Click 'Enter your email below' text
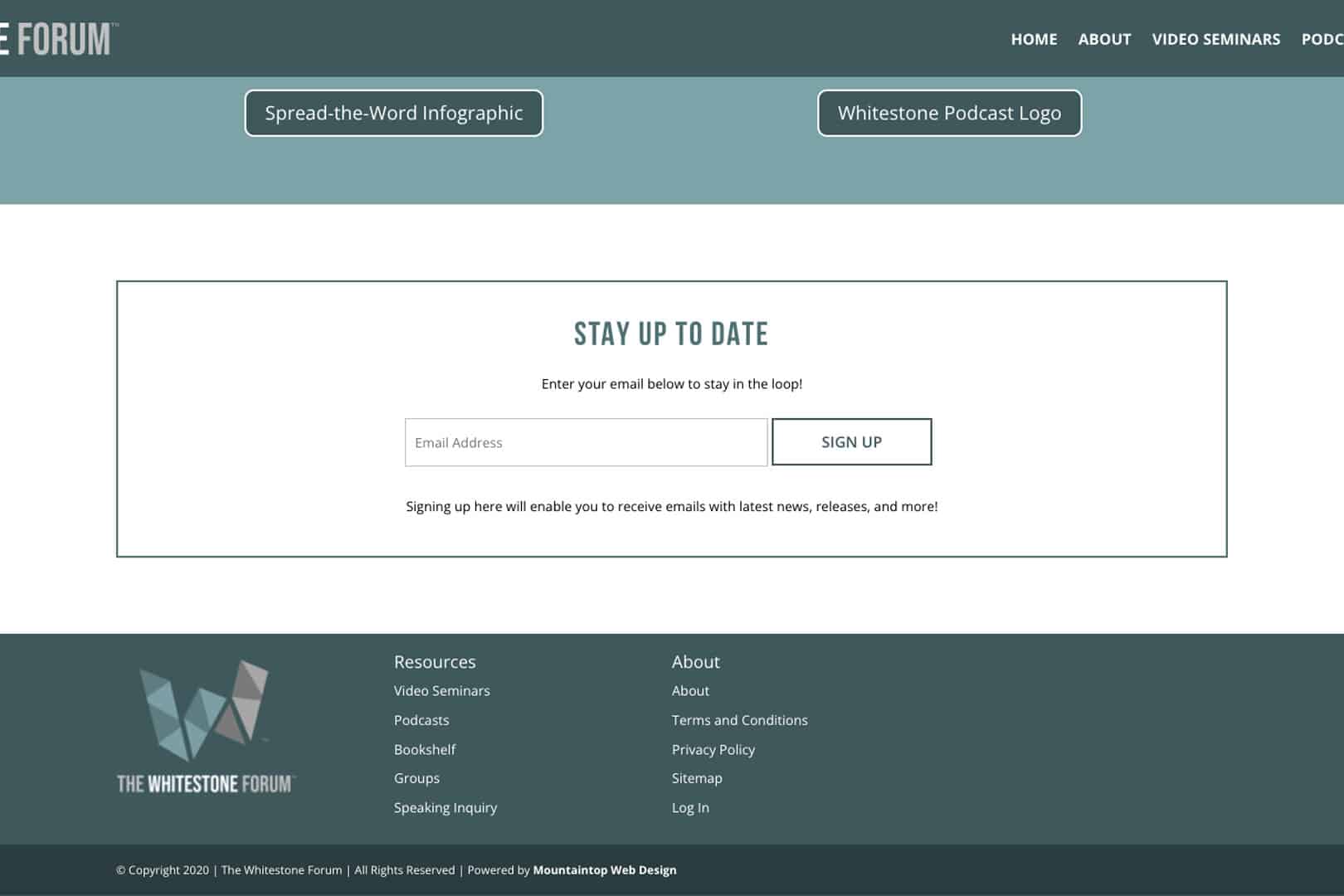 point(671,384)
